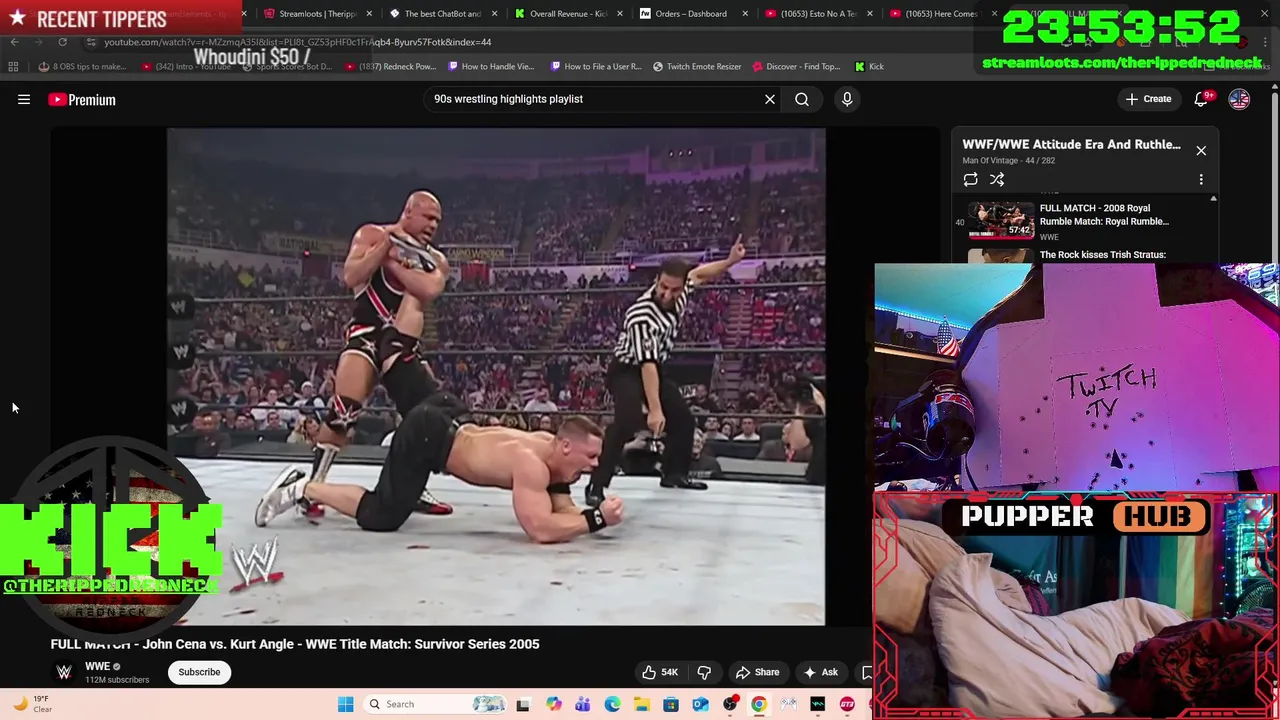Viewport: 1280px width, 720px height.
Task: Close the Orders – Dashboard tab
Action: pyautogui.click(x=745, y=14)
